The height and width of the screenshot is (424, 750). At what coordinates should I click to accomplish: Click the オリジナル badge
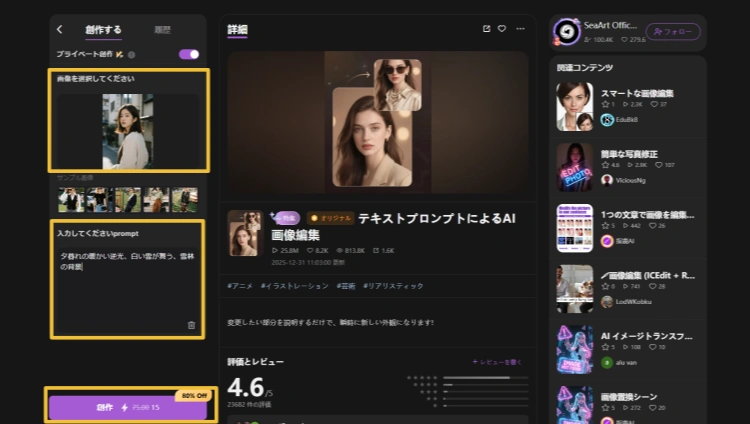[331, 218]
